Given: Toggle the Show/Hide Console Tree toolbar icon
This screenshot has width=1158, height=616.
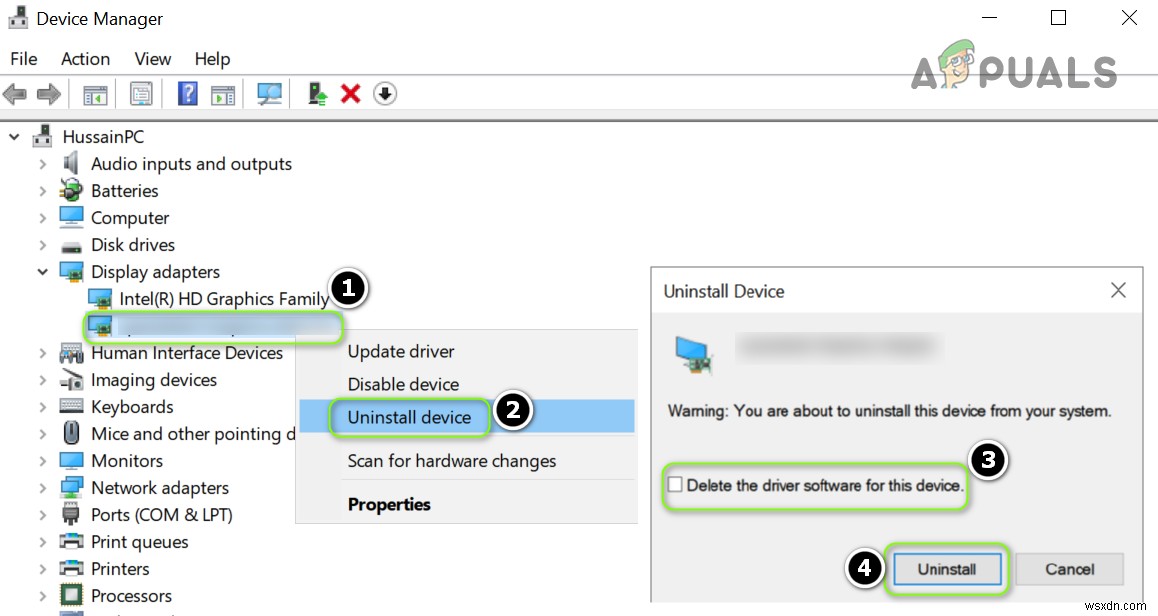Looking at the screenshot, I should pyautogui.click(x=95, y=93).
